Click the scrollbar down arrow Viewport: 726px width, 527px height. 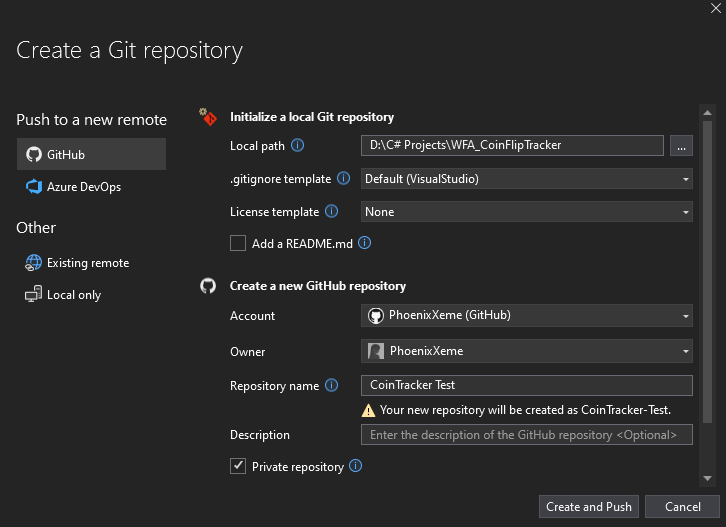click(x=707, y=478)
